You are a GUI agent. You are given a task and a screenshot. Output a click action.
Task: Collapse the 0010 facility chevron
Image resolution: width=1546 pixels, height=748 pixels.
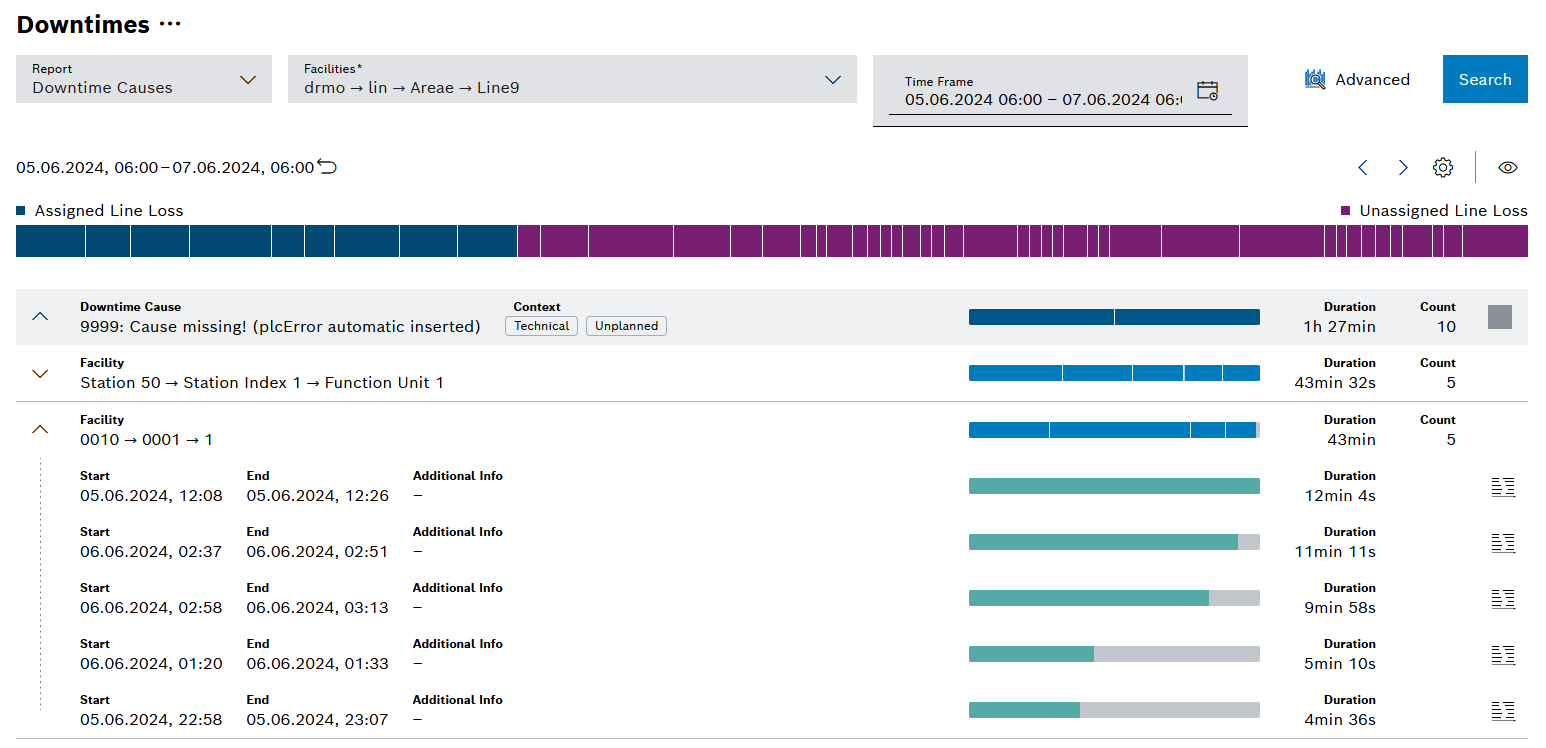click(40, 429)
